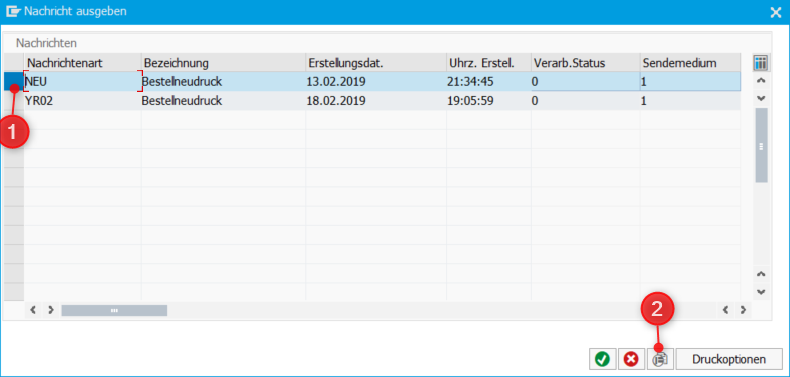Click the left horizontal scroll left arrow
The image size is (790, 377).
point(33,310)
